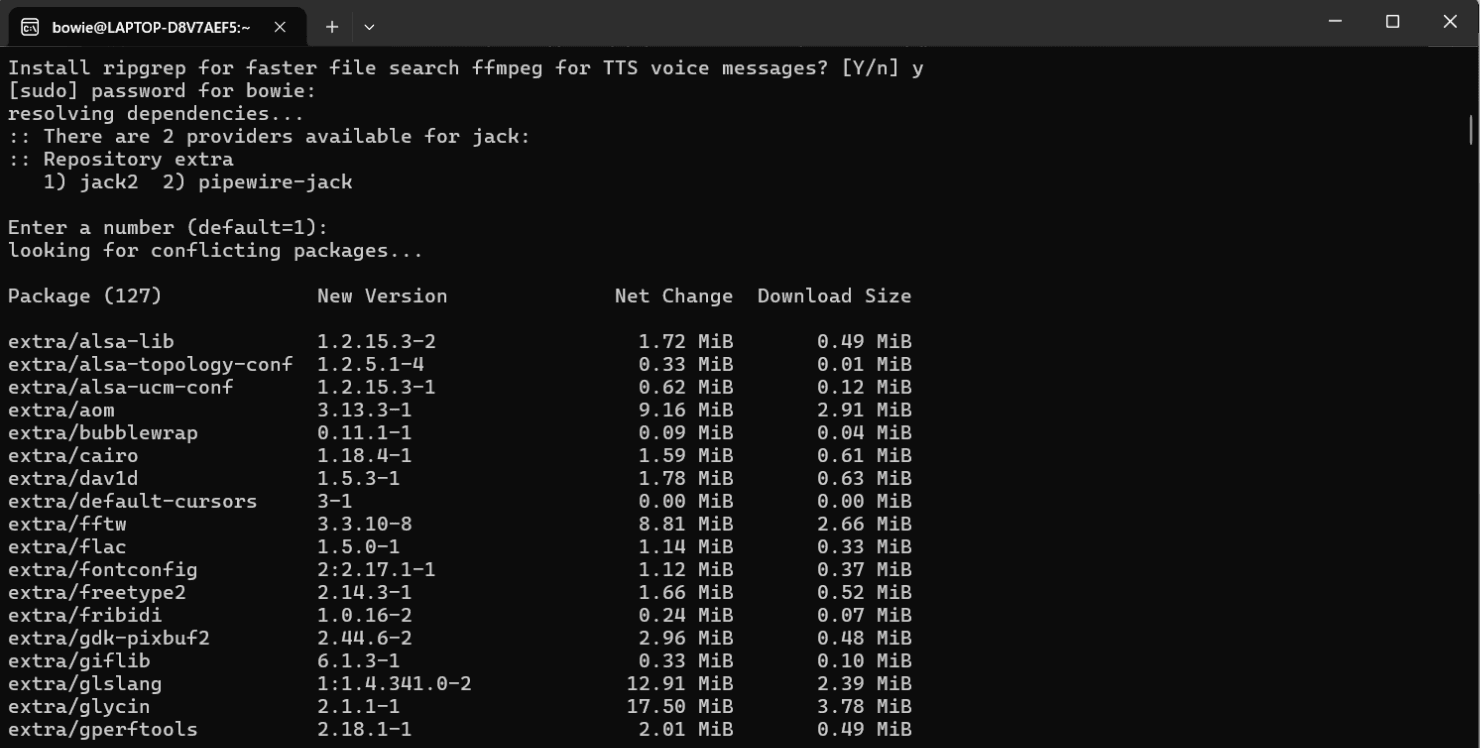
Task: Maximize the terminal window
Action: (x=1391, y=21)
